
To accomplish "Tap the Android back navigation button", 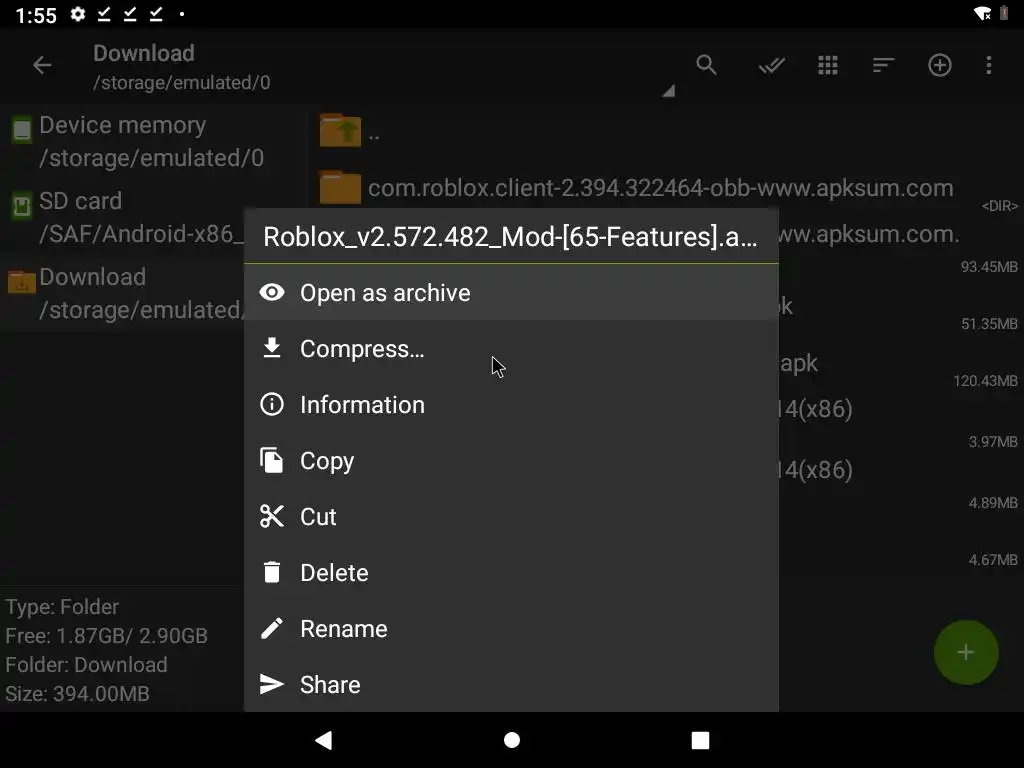I will (x=324, y=740).
